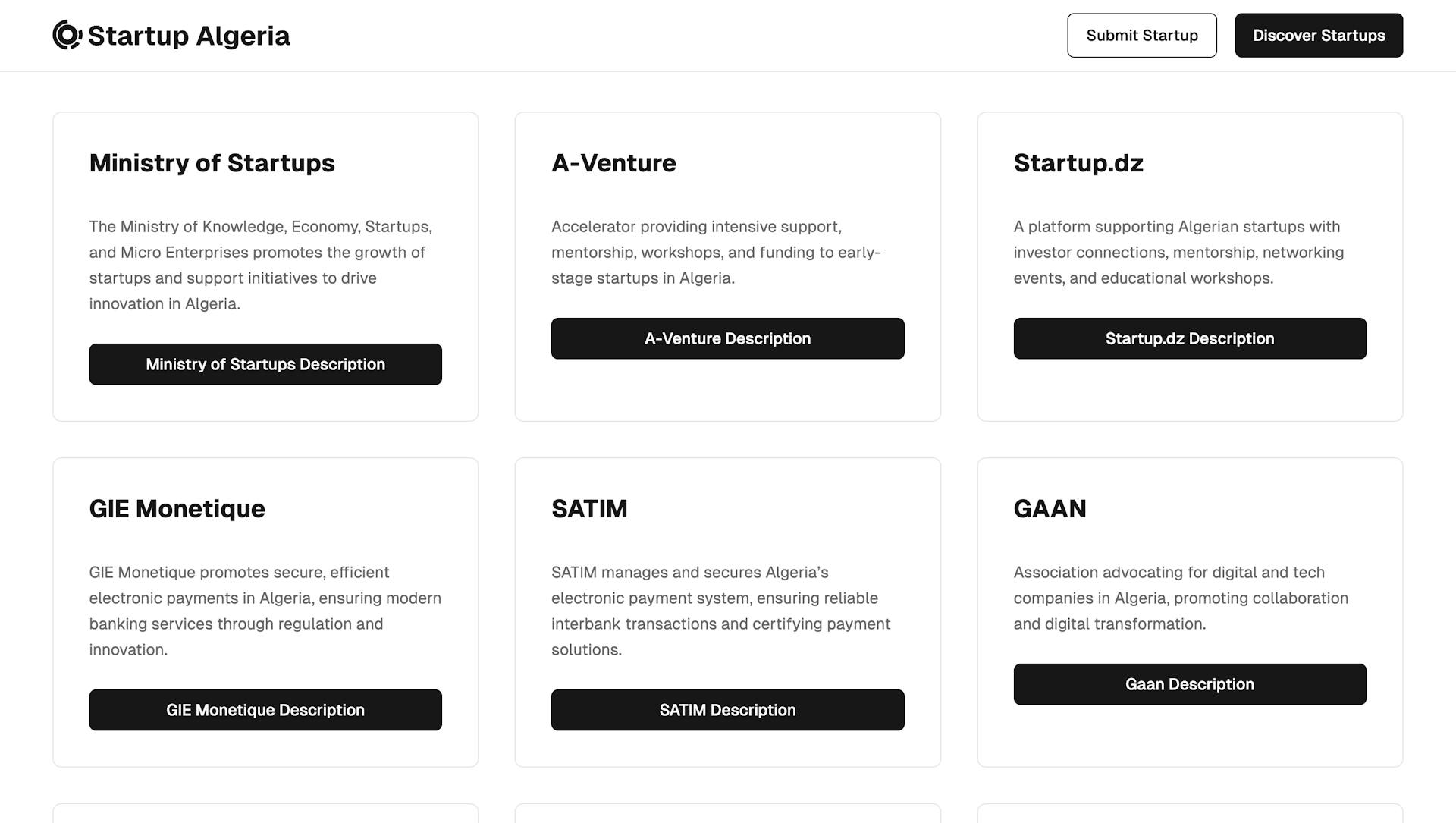The width and height of the screenshot is (1456, 823).
Task: Click the Startup Algeria logo icon
Action: pos(65,34)
